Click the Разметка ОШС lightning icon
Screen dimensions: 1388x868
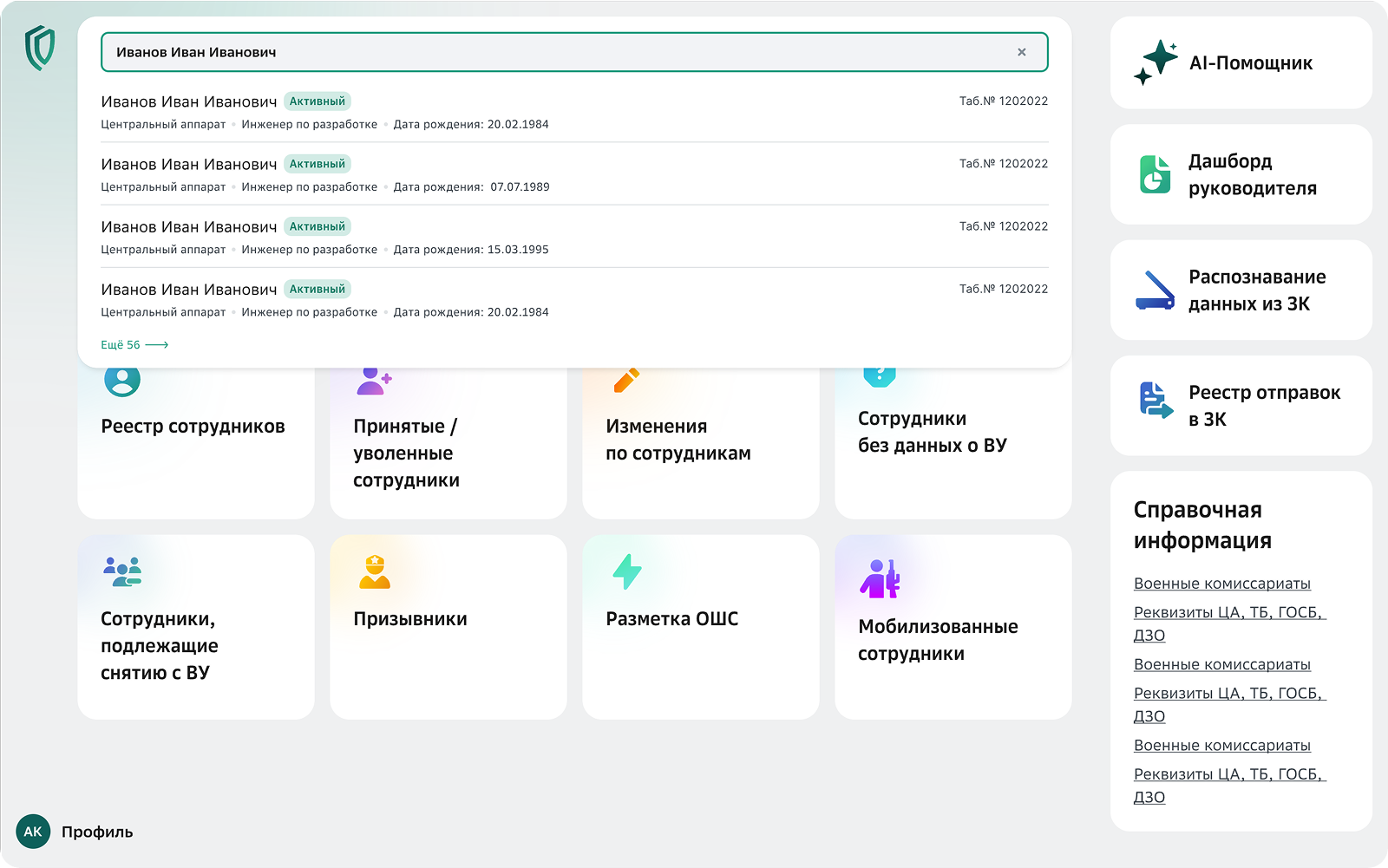(x=626, y=572)
